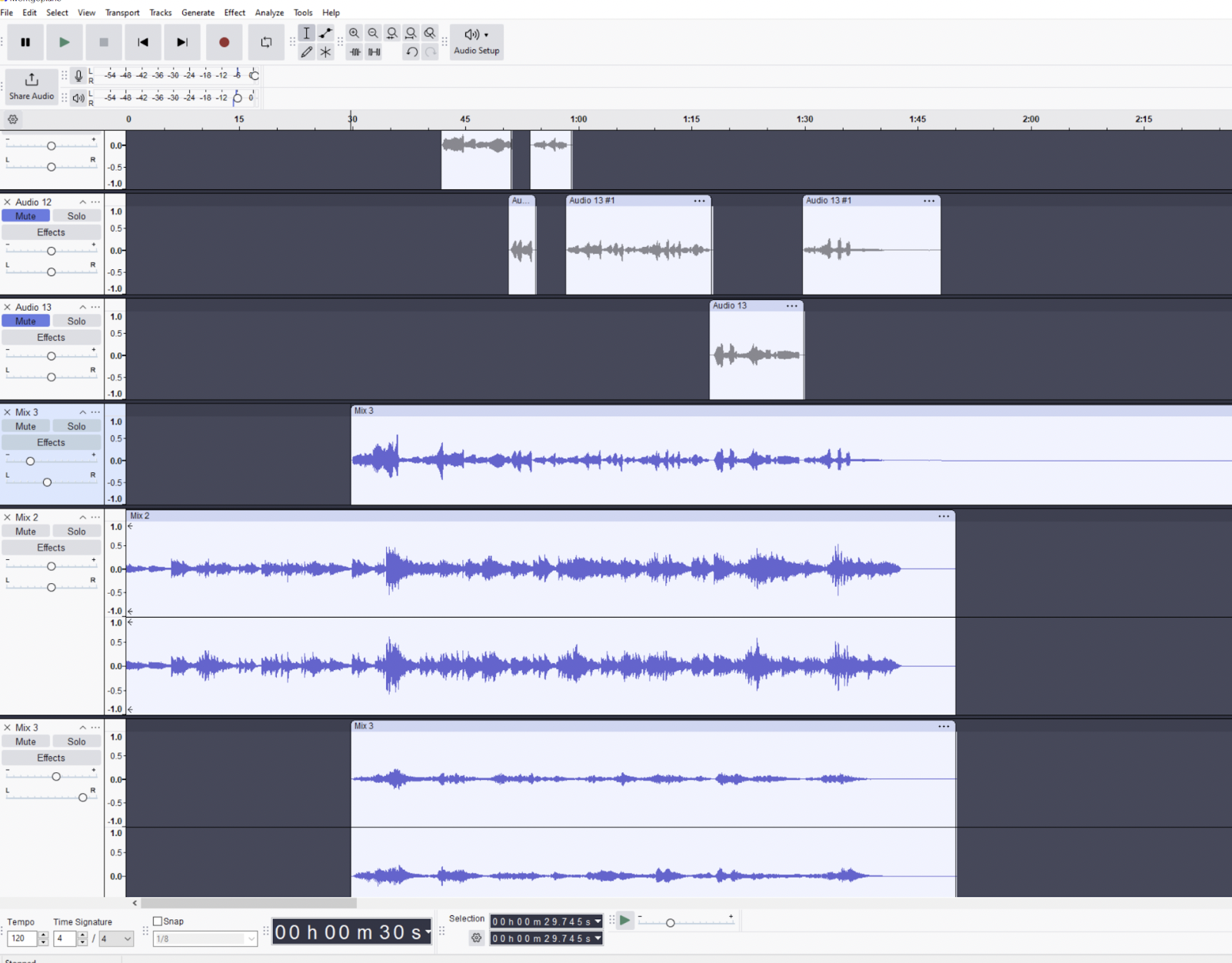Viewport: 1232px width, 963px height.
Task: Click the Mix 2 track pan slider
Action: click(x=51, y=587)
